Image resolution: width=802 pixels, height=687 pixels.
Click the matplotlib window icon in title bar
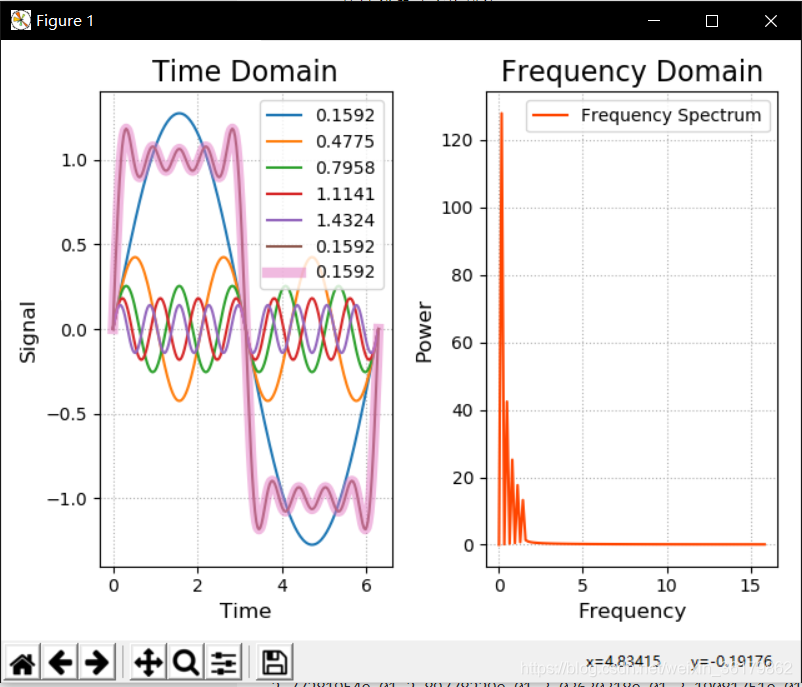[20, 20]
